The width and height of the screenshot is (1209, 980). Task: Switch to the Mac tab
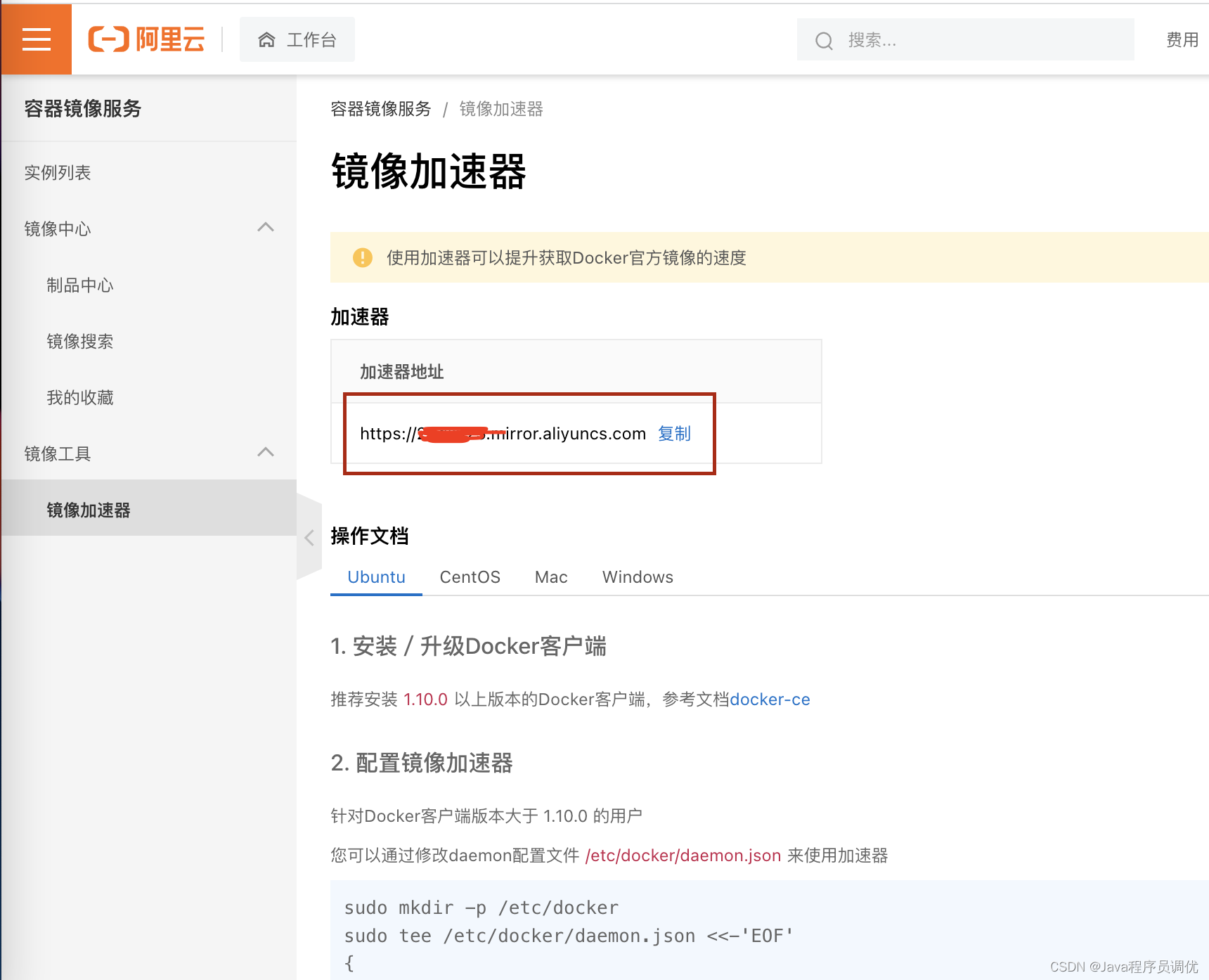tap(551, 577)
